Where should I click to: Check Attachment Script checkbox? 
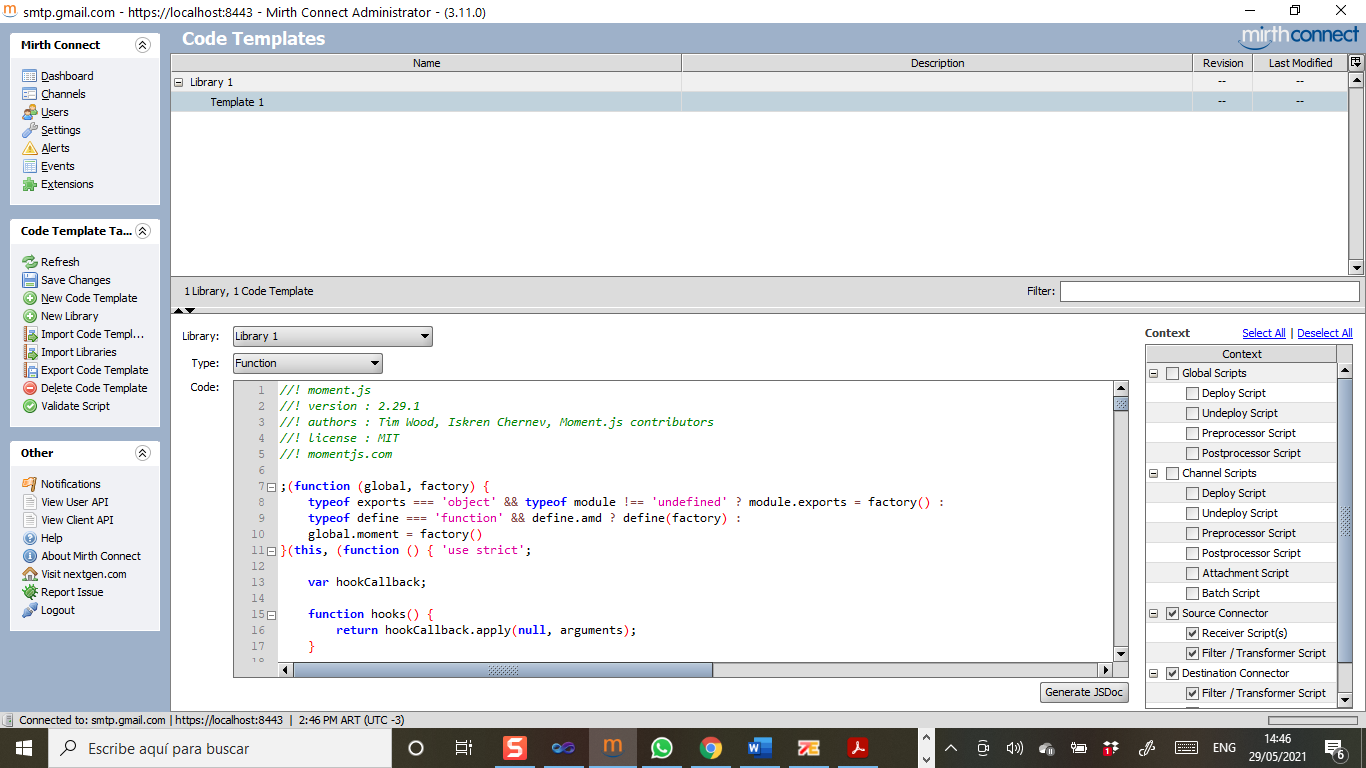[1192, 573]
